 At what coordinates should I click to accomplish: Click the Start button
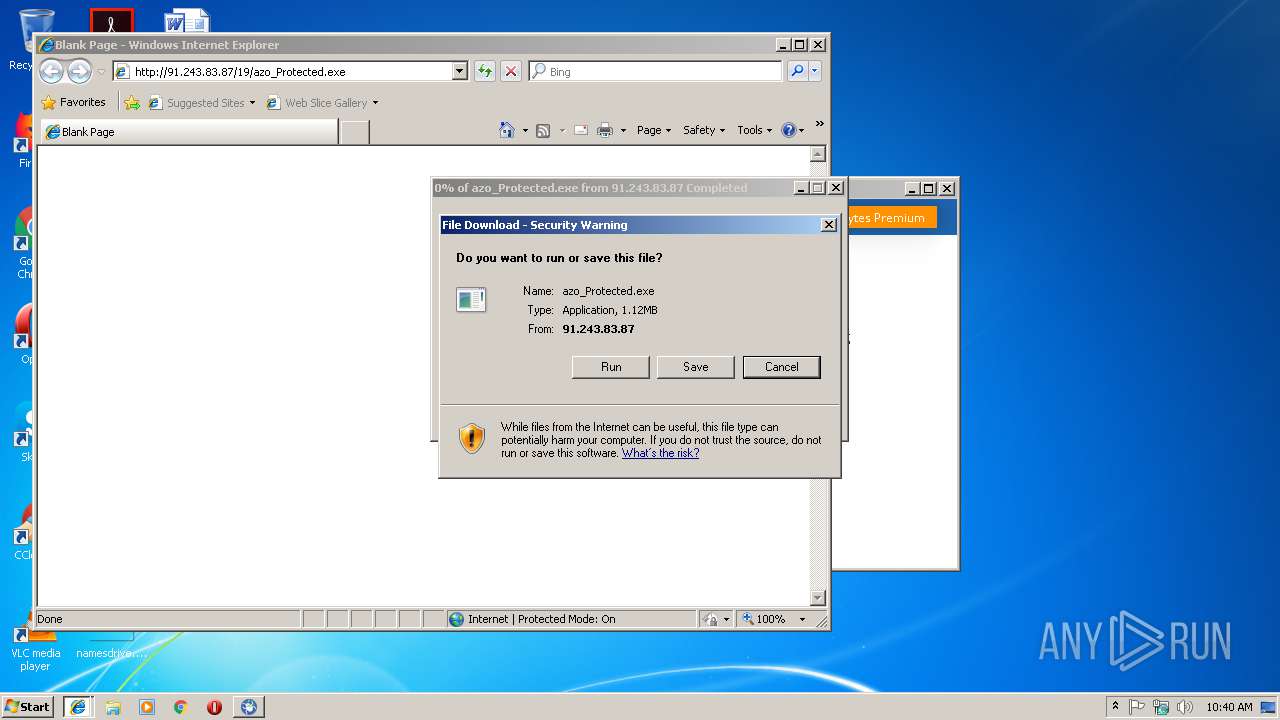(x=28, y=706)
